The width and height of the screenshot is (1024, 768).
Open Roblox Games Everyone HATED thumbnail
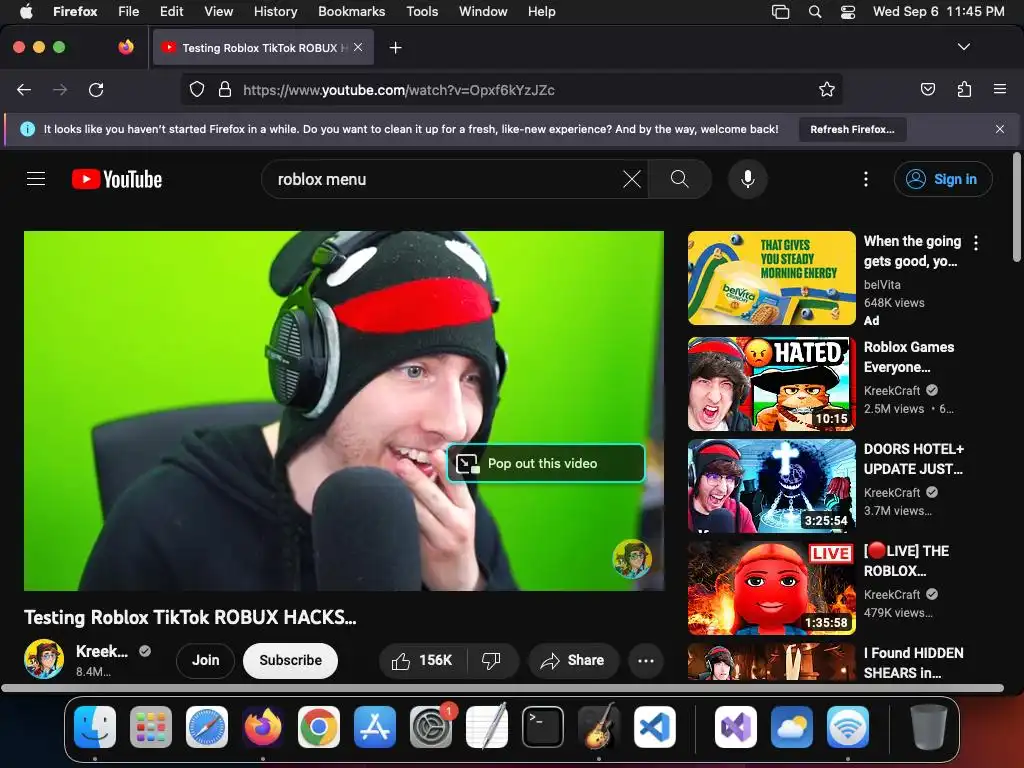click(x=771, y=384)
